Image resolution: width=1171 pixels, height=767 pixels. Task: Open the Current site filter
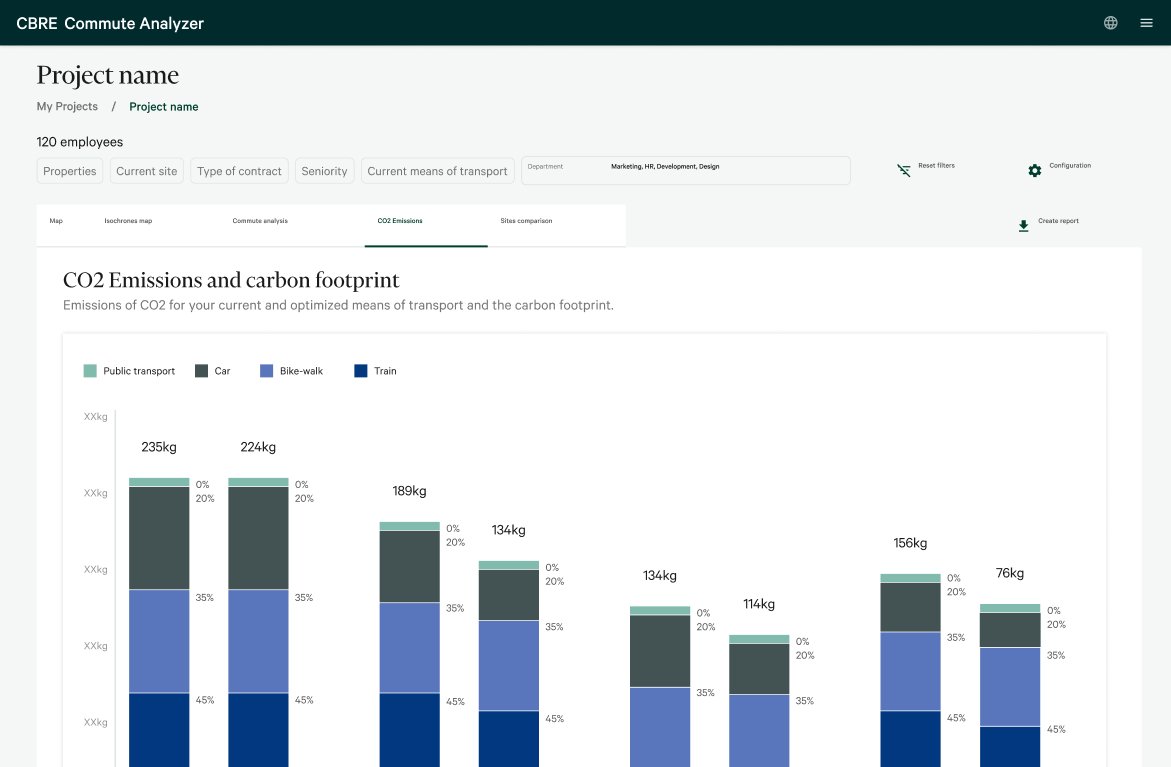(146, 171)
